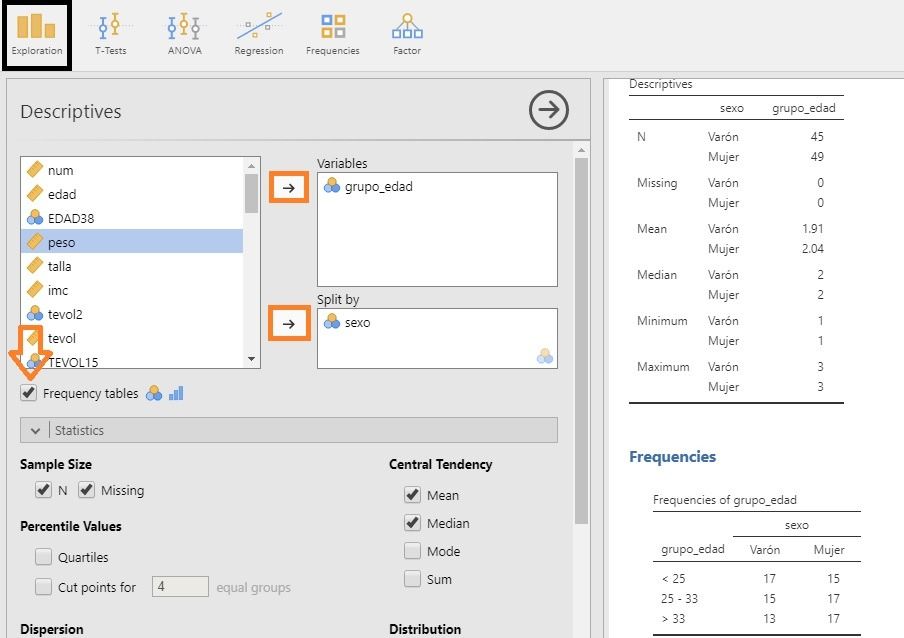
Task: Select the peso variable in list
Action: click(x=61, y=242)
